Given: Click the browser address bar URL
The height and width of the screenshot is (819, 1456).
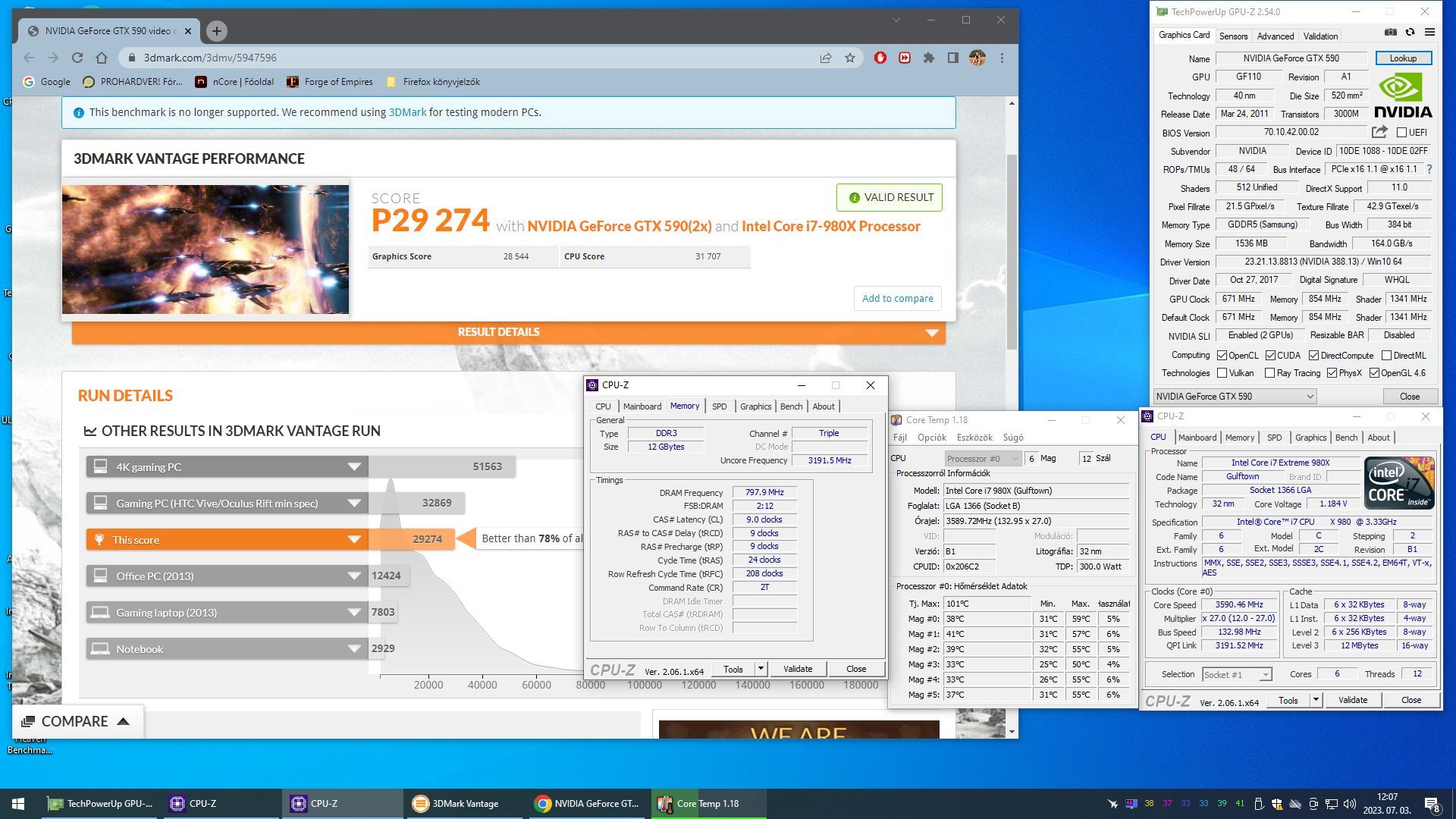Looking at the screenshot, I should coord(210,58).
